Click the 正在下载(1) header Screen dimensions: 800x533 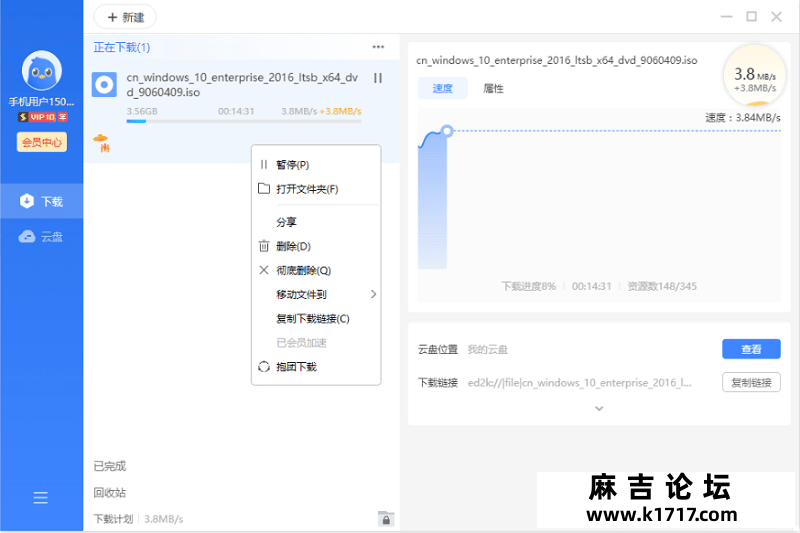[122, 47]
